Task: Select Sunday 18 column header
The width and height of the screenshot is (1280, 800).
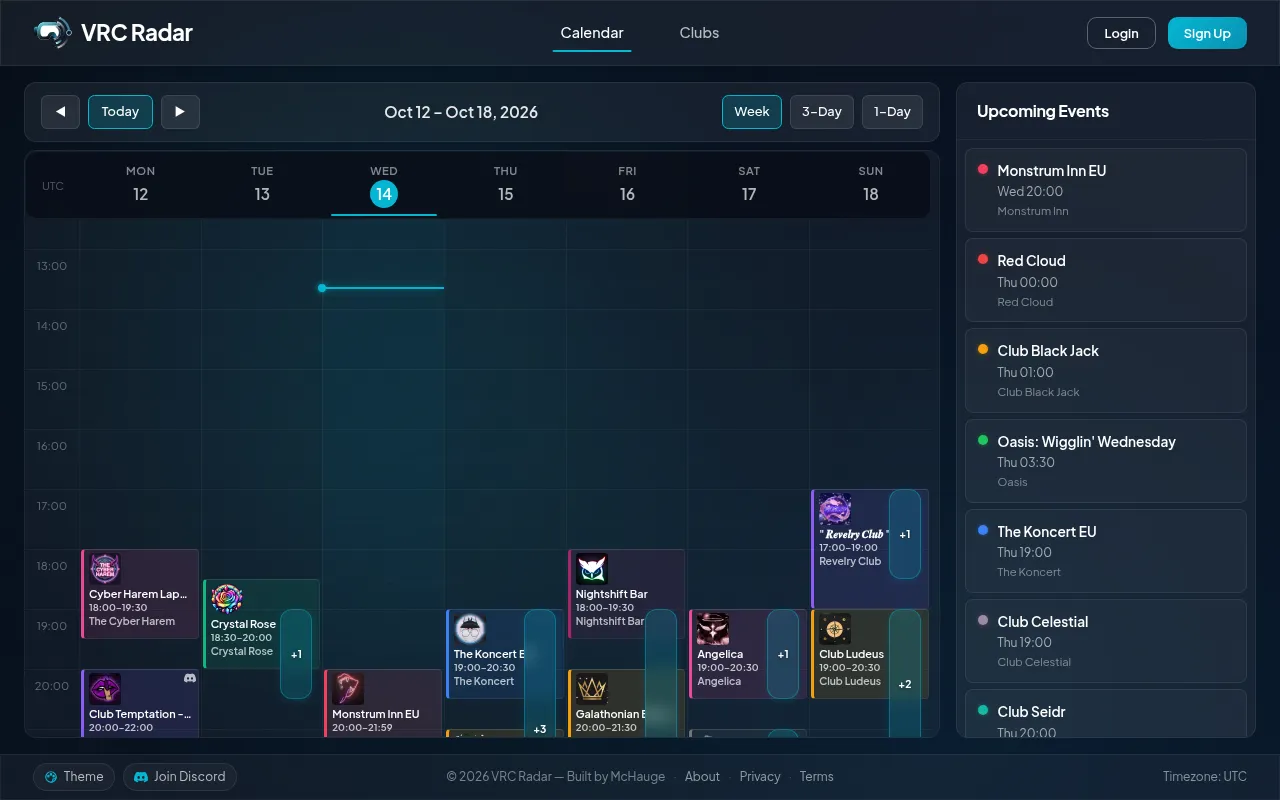Action: tap(871, 184)
